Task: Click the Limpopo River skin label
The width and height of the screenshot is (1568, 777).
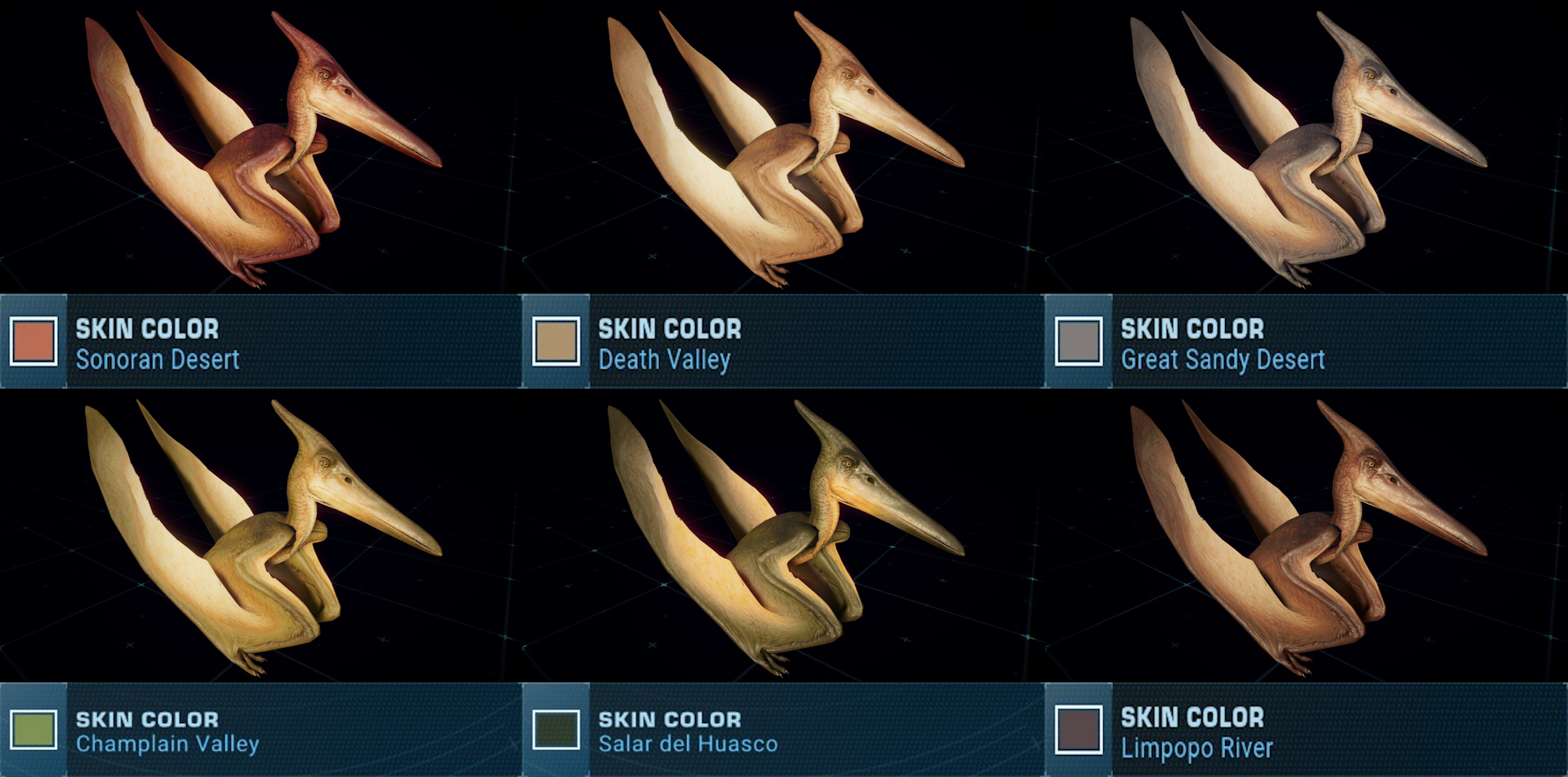Action: 1196,748
